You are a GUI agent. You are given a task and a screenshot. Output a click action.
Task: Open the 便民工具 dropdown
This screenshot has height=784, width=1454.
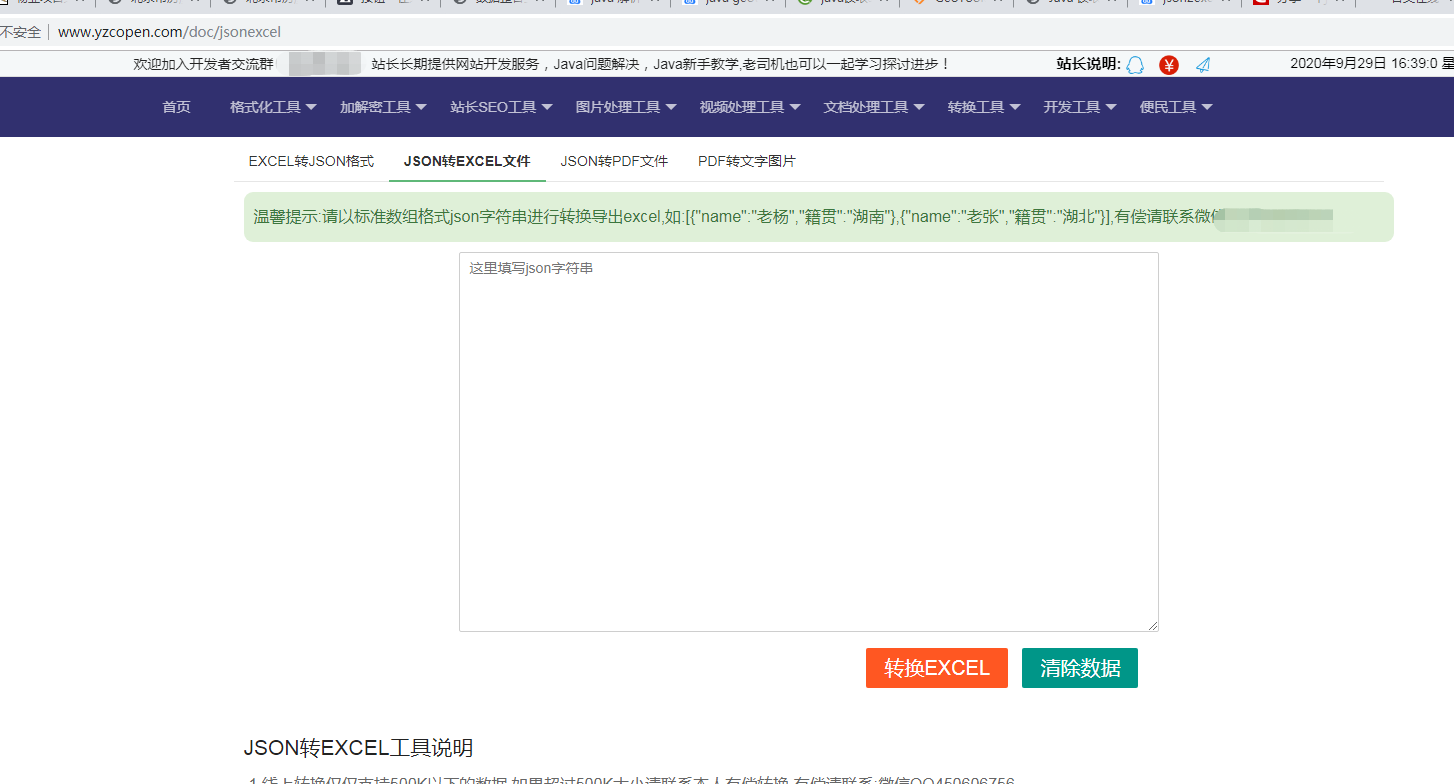[x=1168, y=107]
